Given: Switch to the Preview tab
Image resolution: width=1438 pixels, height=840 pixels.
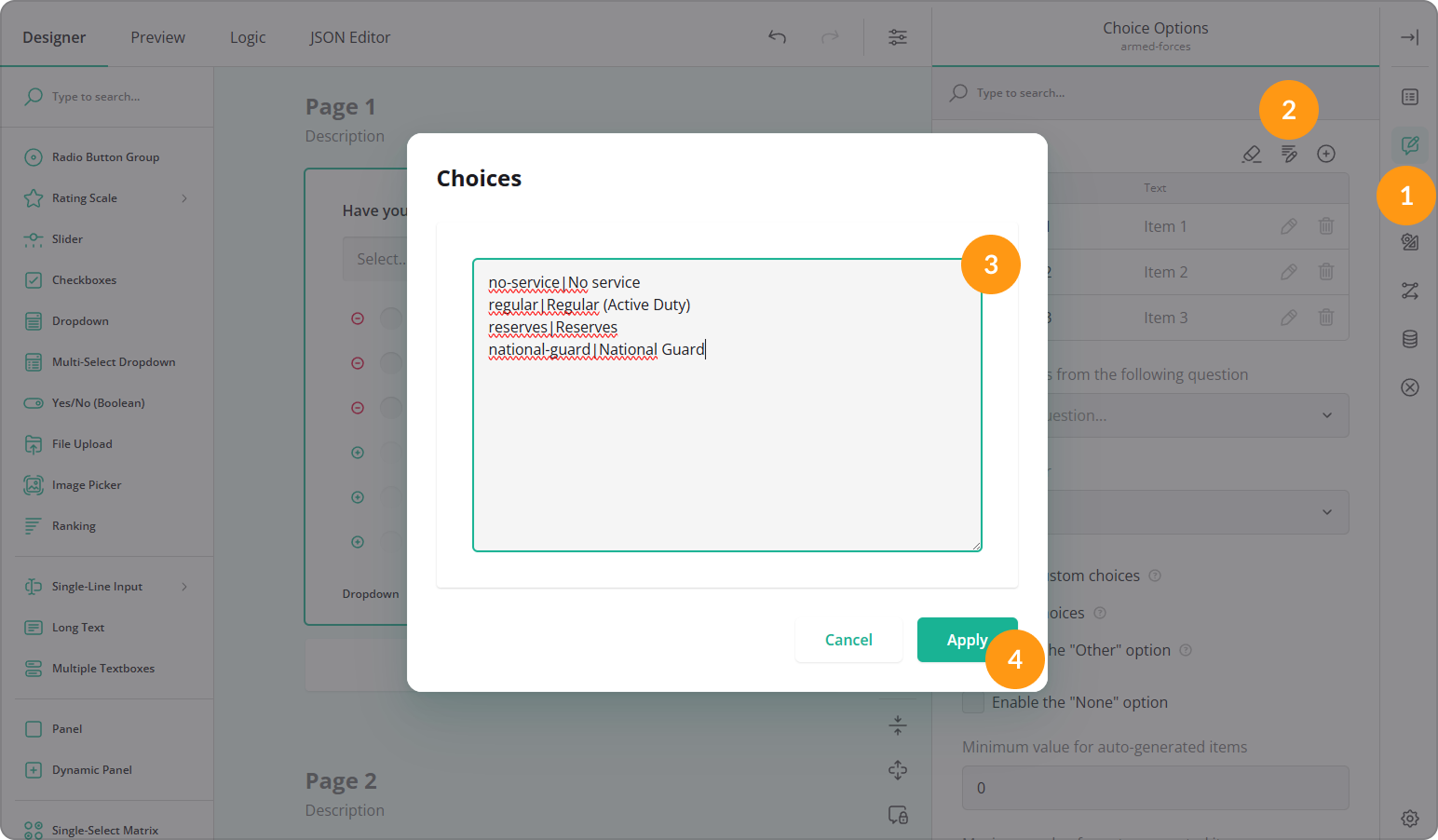Looking at the screenshot, I should click(156, 37).
